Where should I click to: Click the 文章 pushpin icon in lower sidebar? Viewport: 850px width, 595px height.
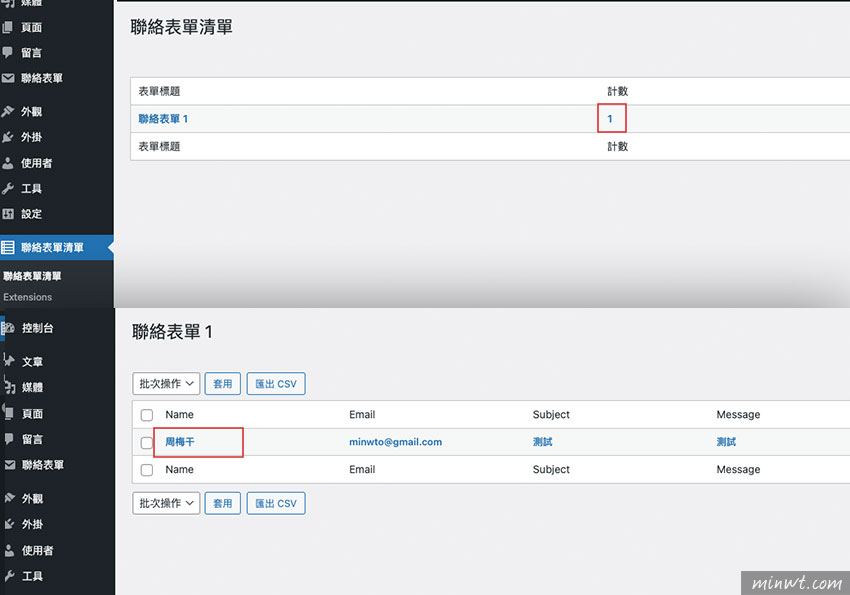[x=9, y=361]
